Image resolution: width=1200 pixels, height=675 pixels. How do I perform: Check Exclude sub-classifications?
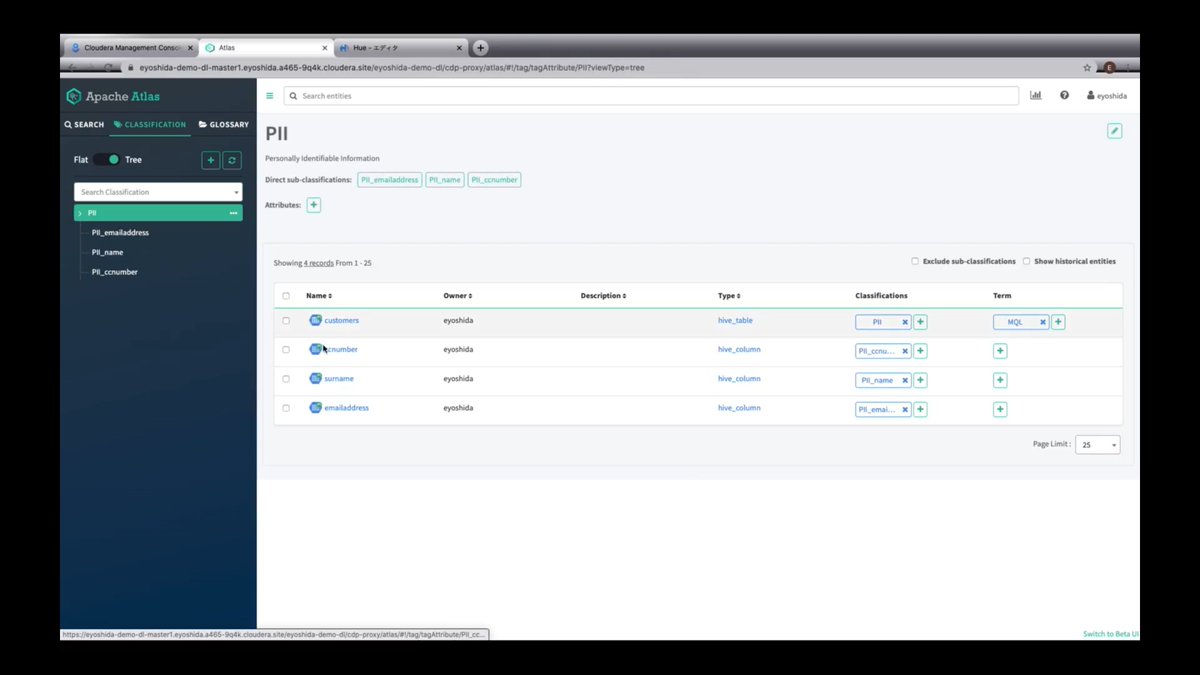pos(915,261)
